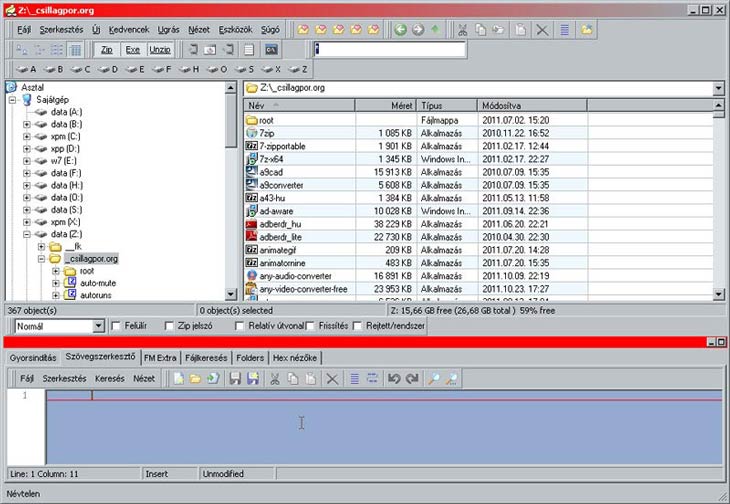Screen dimensions: 730x504
Task: Click the new folder icon at toolbar end
Action: [x=587, y=30]
